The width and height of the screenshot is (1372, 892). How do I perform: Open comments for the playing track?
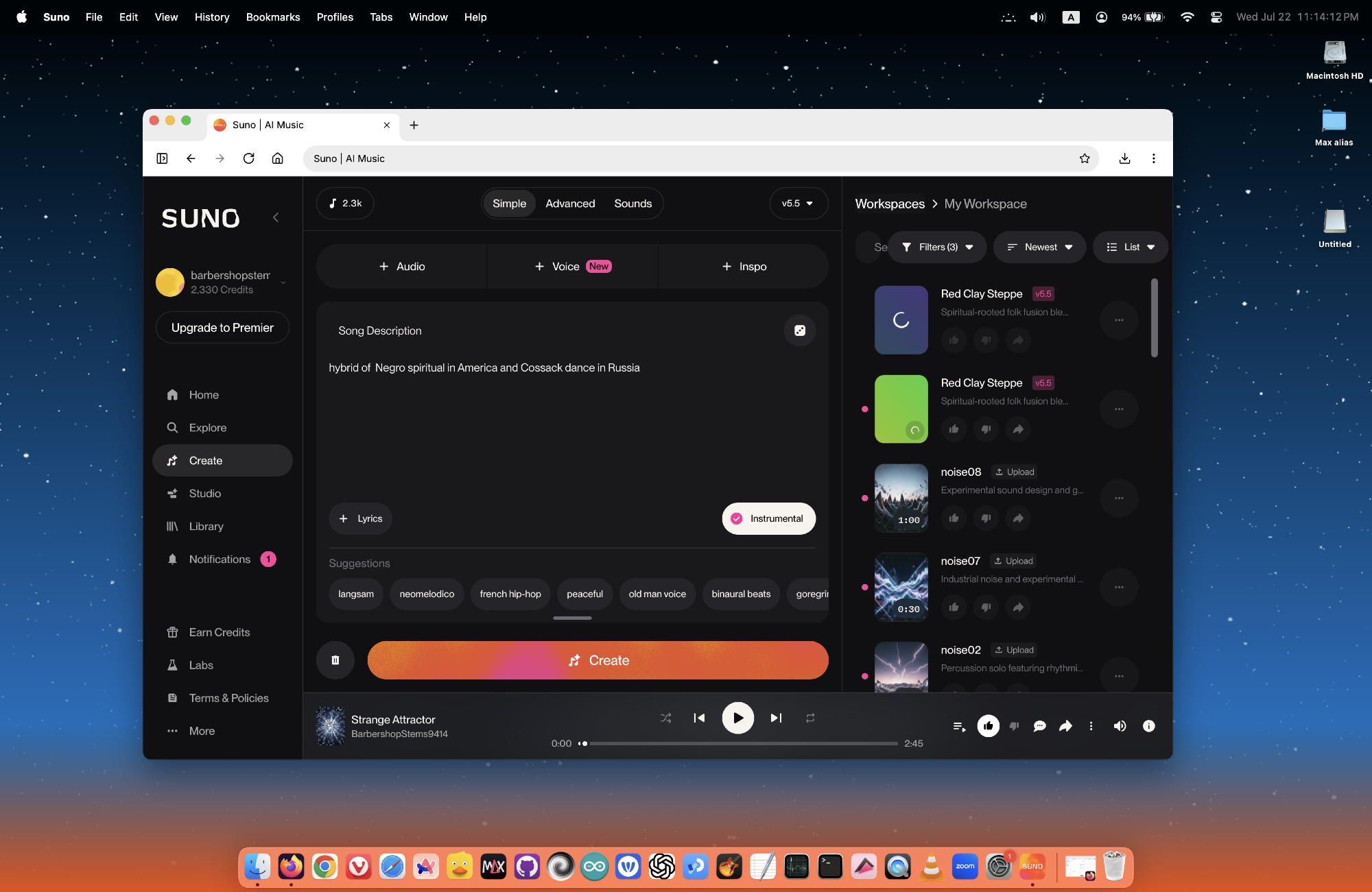(x=1039, y=726)
